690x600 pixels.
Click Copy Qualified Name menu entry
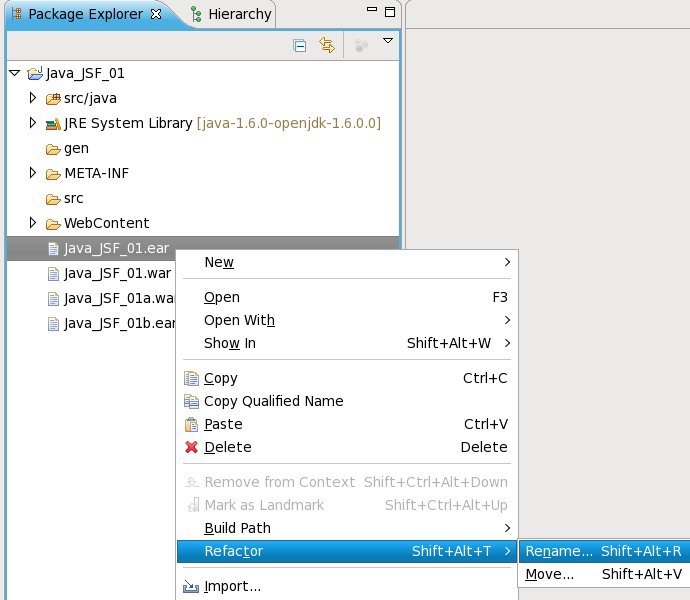(273, 401)
